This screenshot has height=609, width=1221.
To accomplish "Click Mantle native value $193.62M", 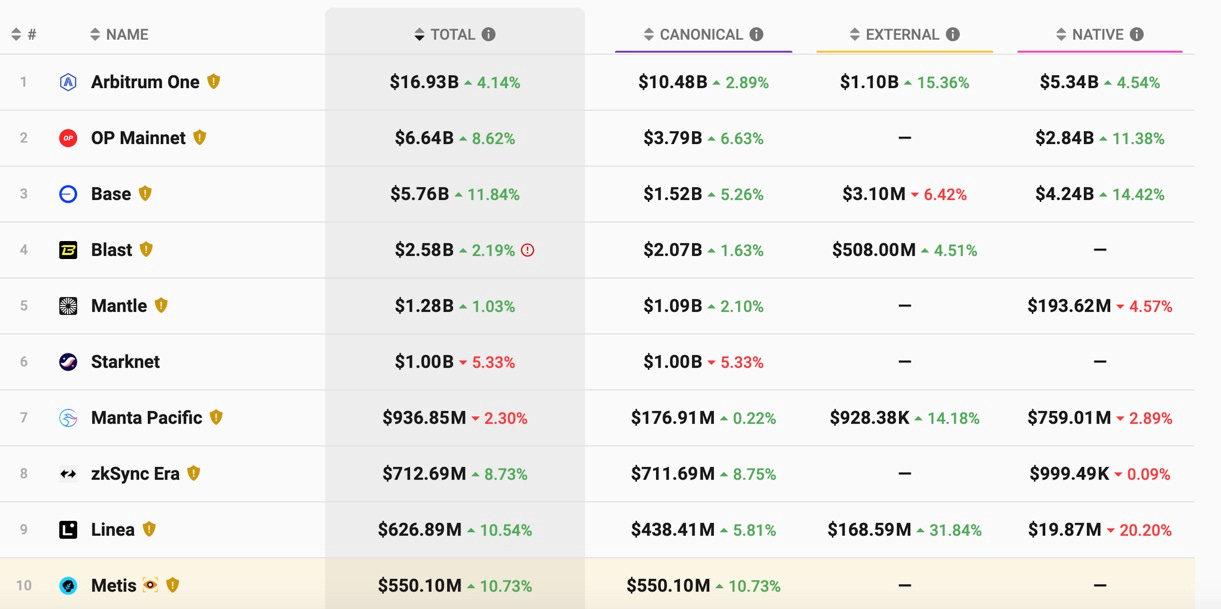I will click(1069, 306).
